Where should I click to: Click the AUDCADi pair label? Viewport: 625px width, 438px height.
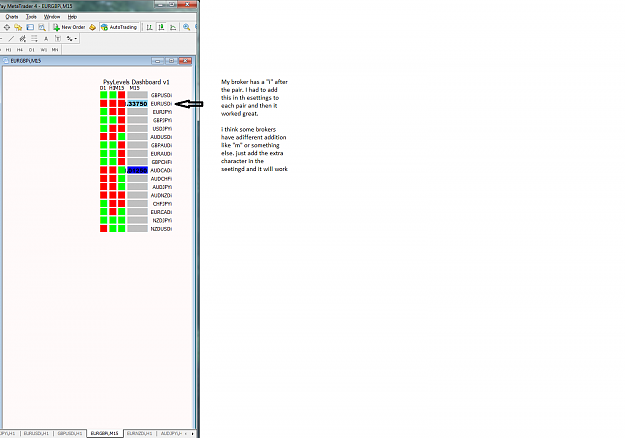pos(161,170)
